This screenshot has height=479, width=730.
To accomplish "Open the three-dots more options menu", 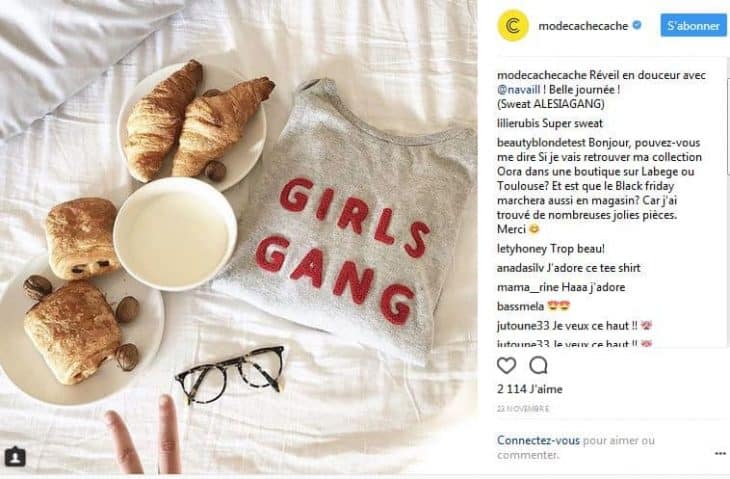I will point(720,453).
